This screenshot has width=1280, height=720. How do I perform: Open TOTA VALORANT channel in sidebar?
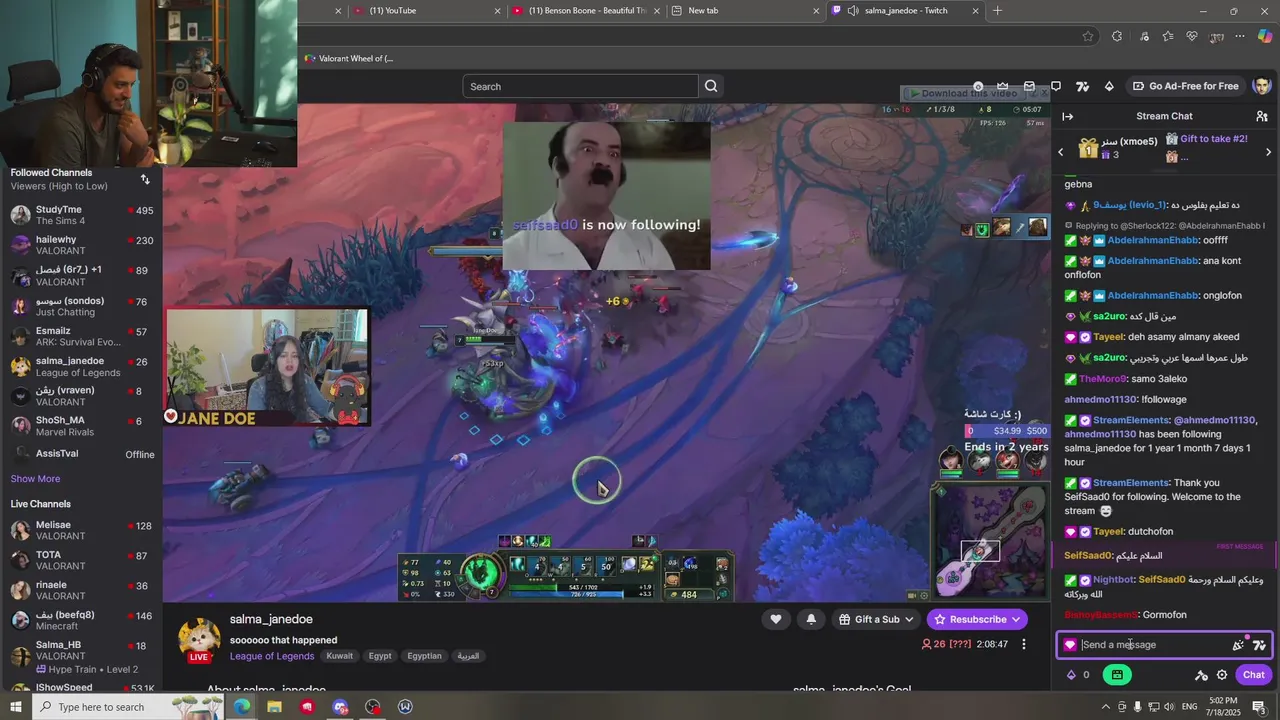pyautogui.click(x=81, y=560)
